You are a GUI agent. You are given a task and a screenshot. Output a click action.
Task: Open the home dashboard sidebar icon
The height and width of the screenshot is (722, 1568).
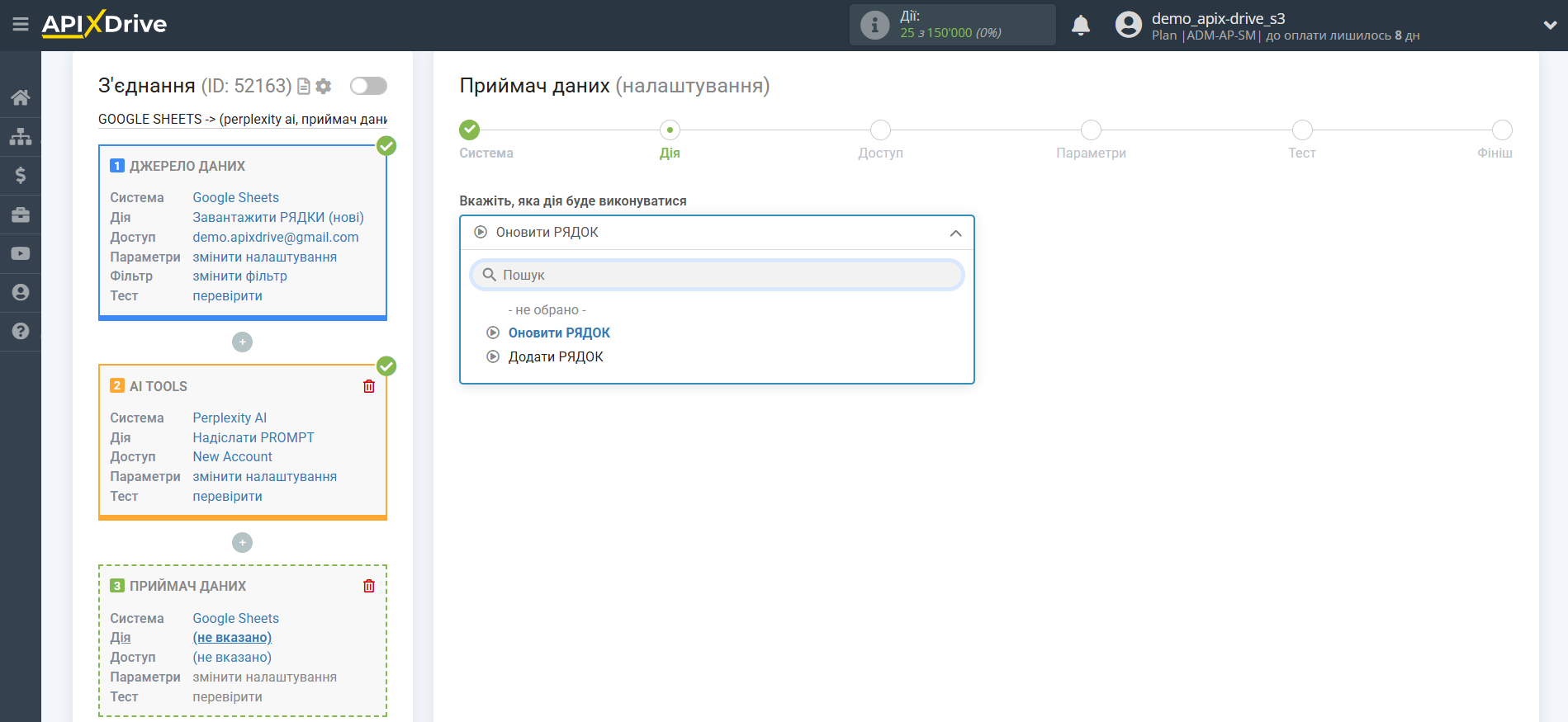click(x=21, y=97)
